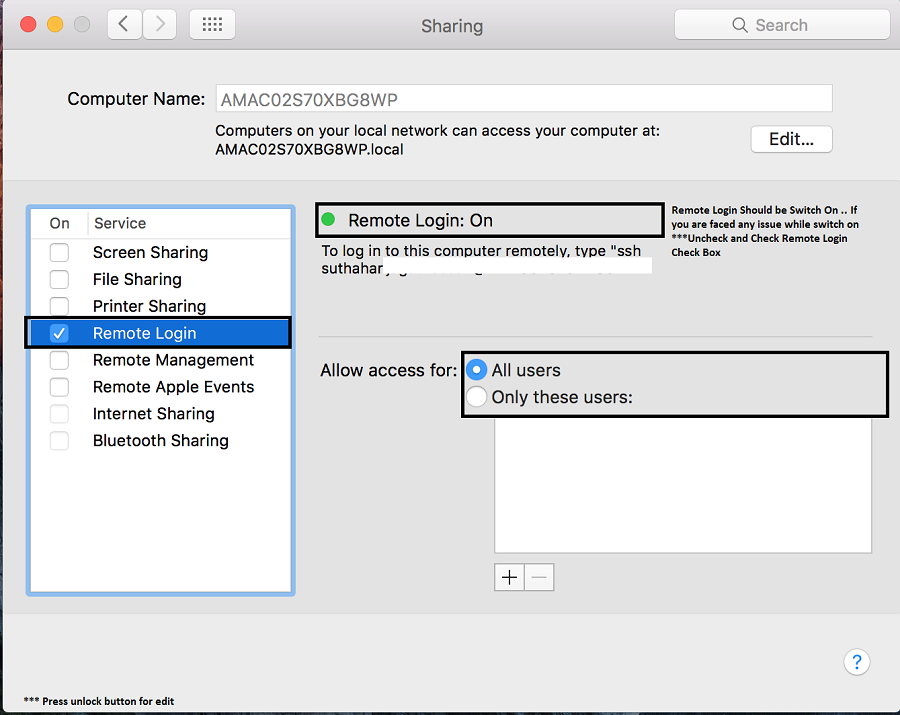This screenshot has width=900, height=715.
Task: Enable the Screen Sharing checkbox
Action: click(59, 252)
